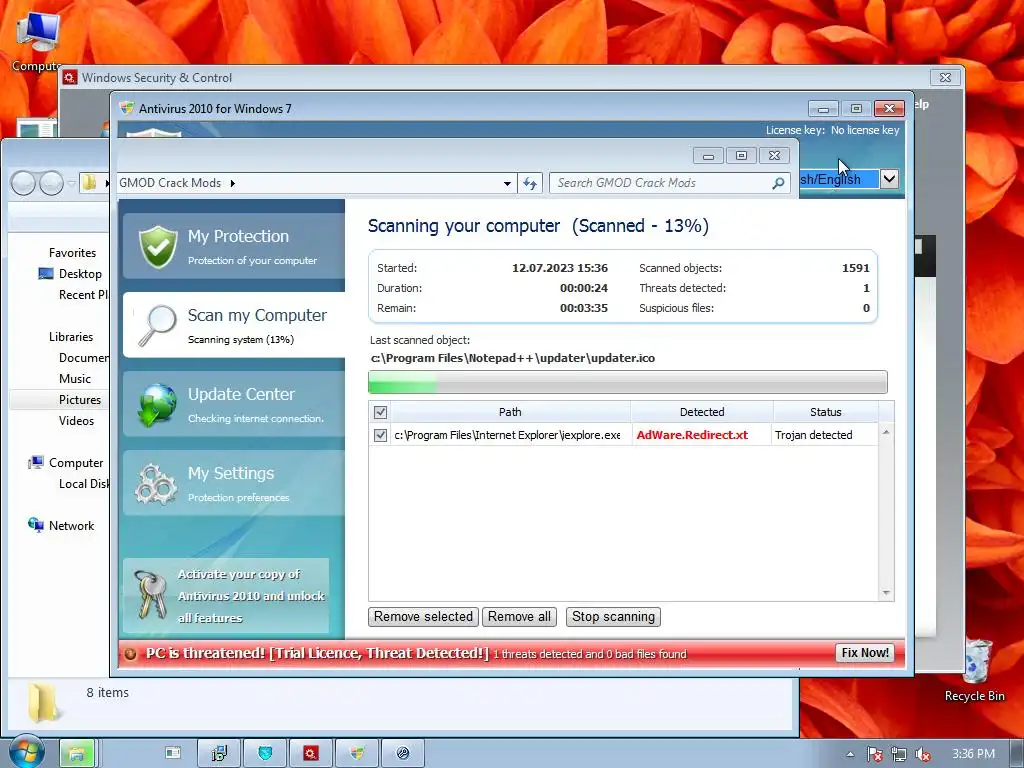1024x768 pixels.
Task: Click the threat list scrollbar up arrow
Action: coord(886,432)
